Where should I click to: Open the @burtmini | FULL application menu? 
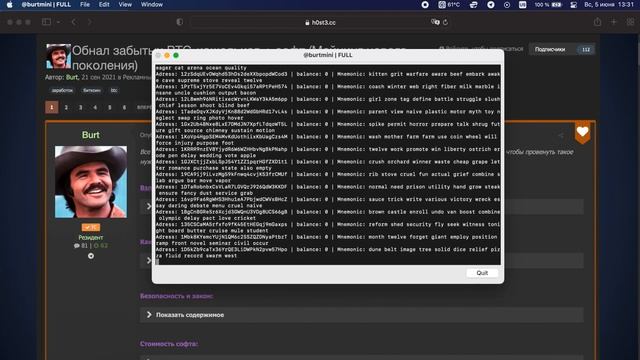pos(46,4)
